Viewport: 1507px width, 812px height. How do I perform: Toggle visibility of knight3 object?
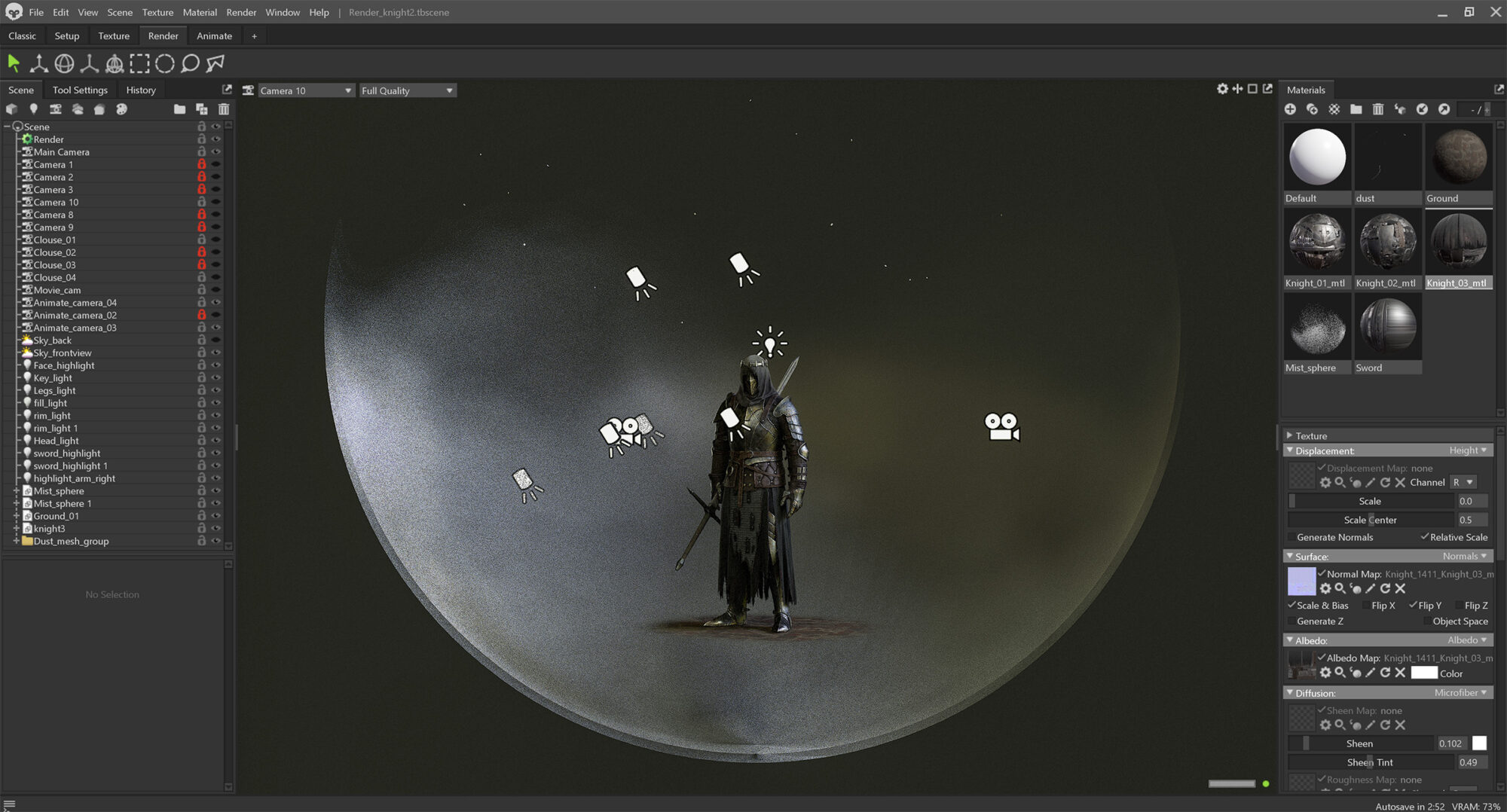tap(216, 529)
